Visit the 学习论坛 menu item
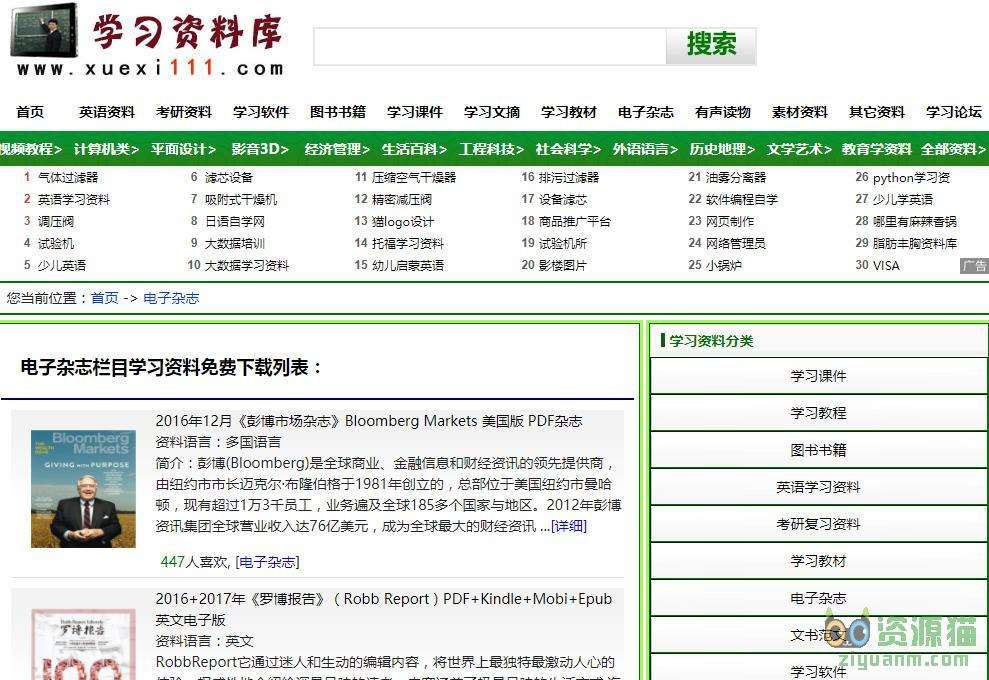The height and width of the screenshot is (680, 989). coord(953,112)
